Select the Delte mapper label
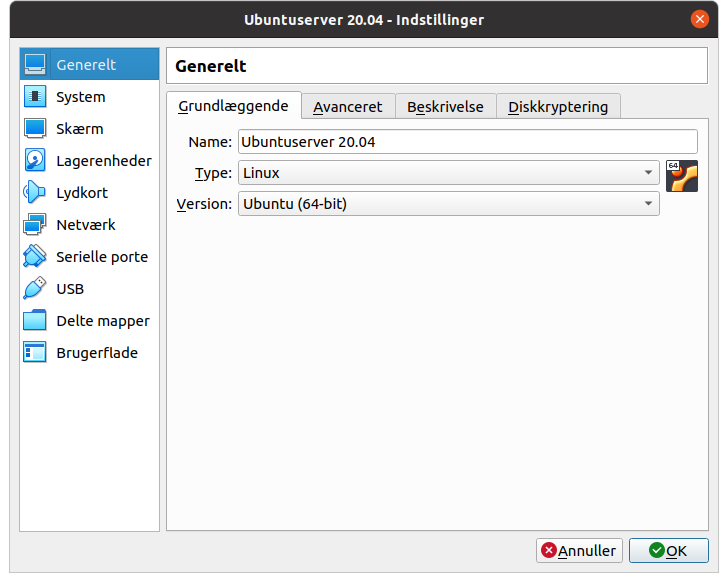The image size is (728, 582). pyautogui.click(x=103, y=321)
